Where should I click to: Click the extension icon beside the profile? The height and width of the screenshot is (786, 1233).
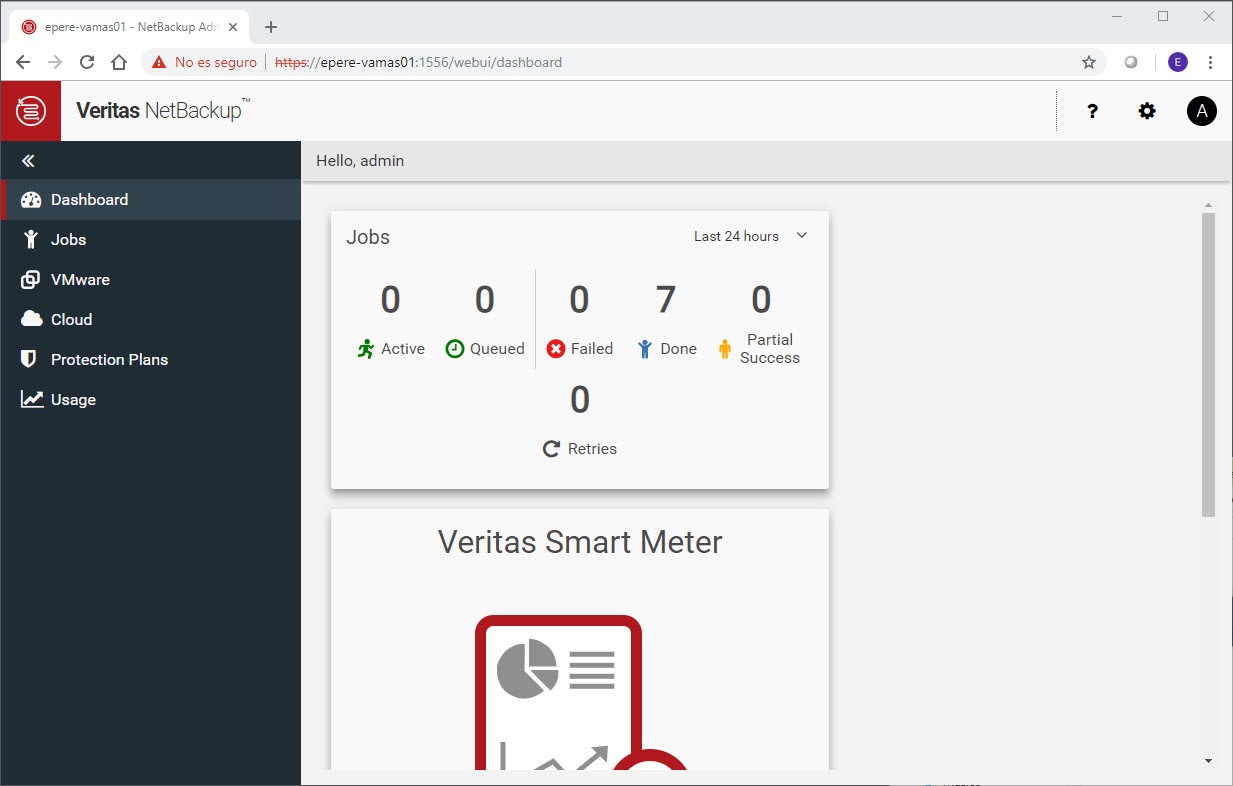(1131, 62)
